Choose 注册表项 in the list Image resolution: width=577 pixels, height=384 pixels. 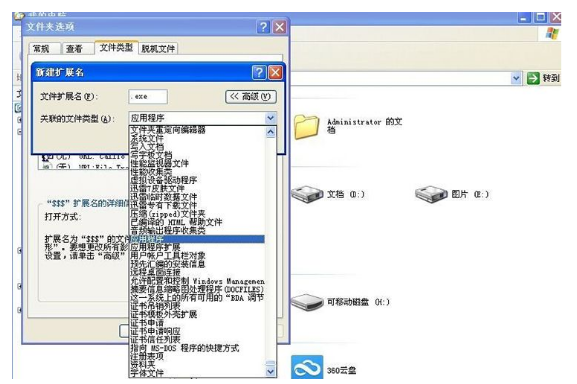coord(197,356)
